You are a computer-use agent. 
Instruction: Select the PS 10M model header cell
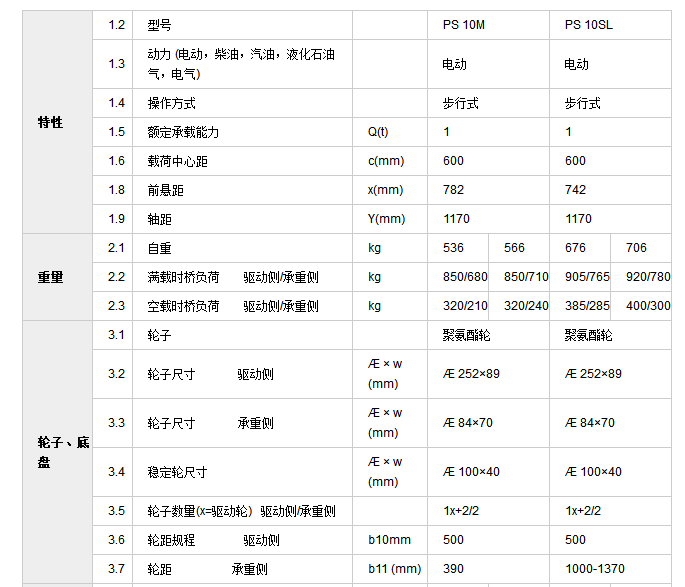click(488, 25)
